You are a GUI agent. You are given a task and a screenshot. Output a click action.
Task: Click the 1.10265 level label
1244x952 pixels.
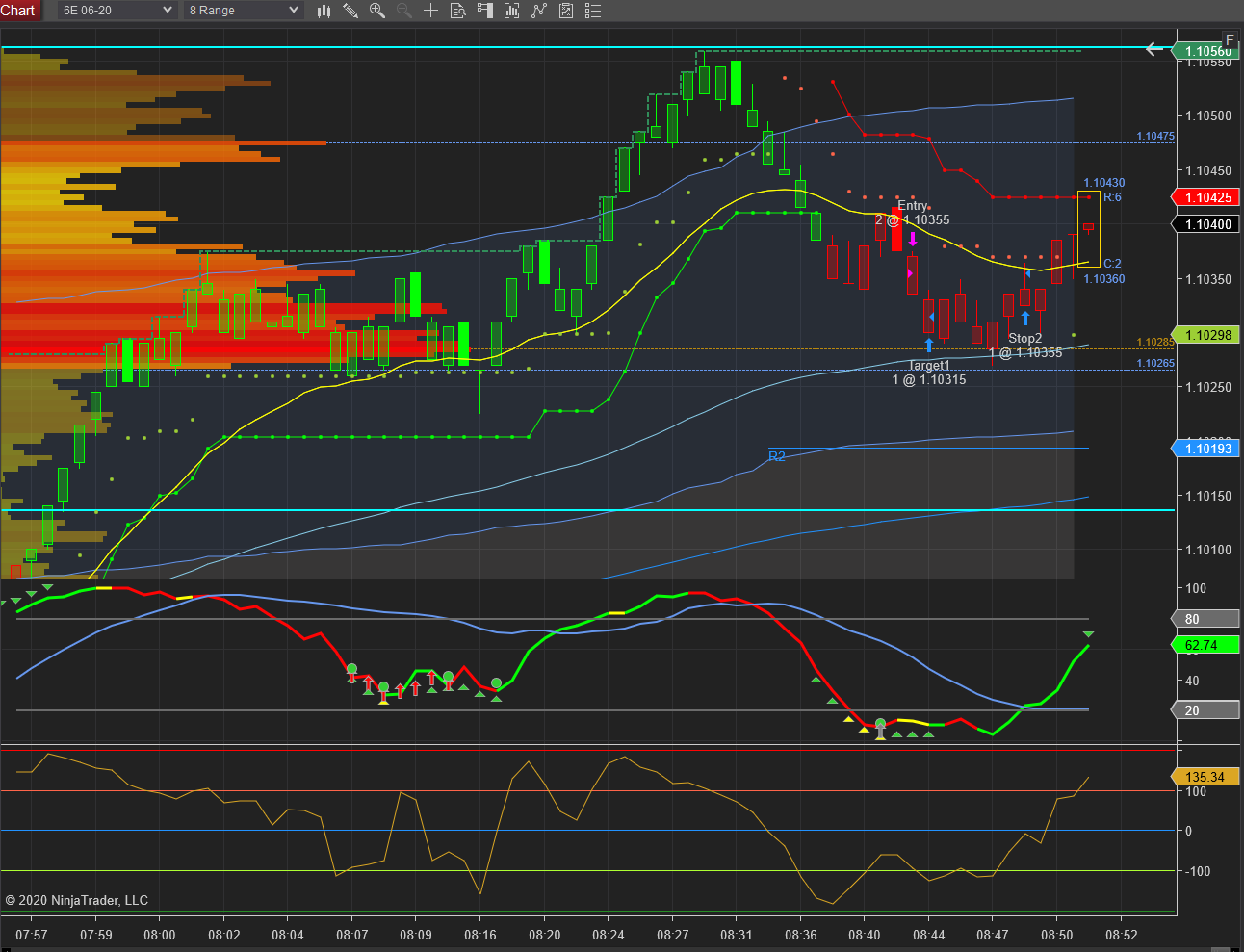point(1155,364)
